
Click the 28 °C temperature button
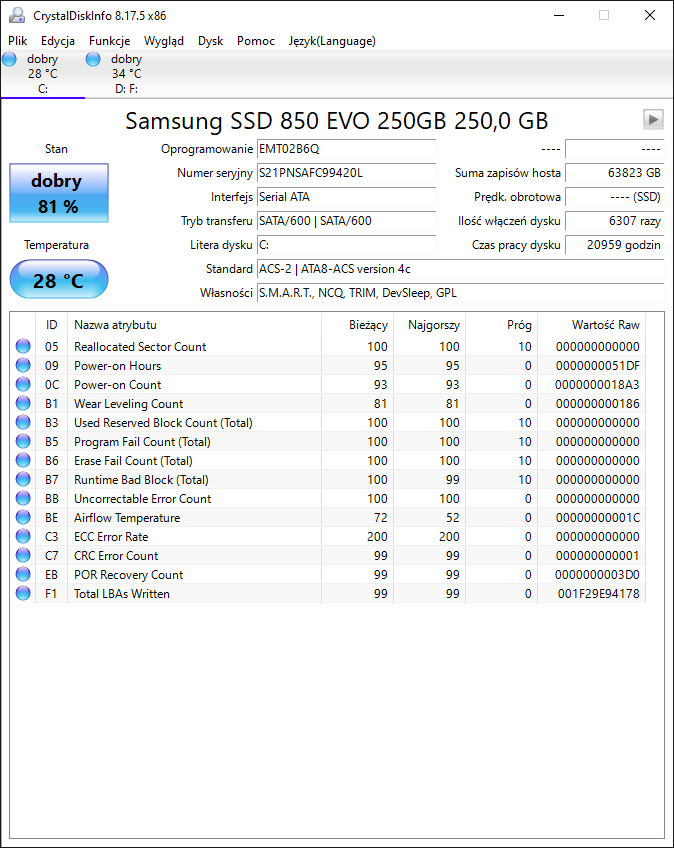[59, 279]
